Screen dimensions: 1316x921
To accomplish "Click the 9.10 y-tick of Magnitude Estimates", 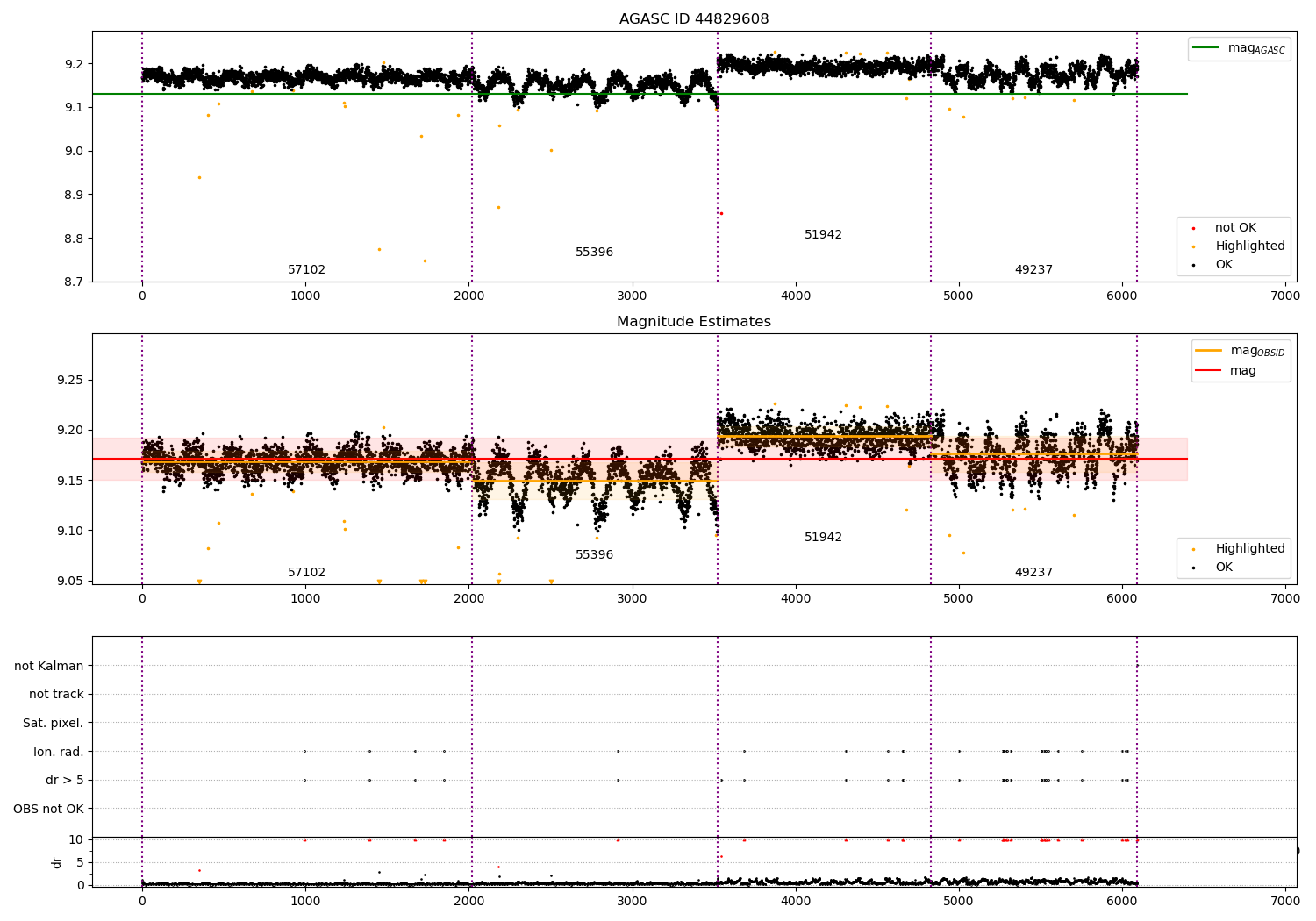I will click(x=70, y=531).
